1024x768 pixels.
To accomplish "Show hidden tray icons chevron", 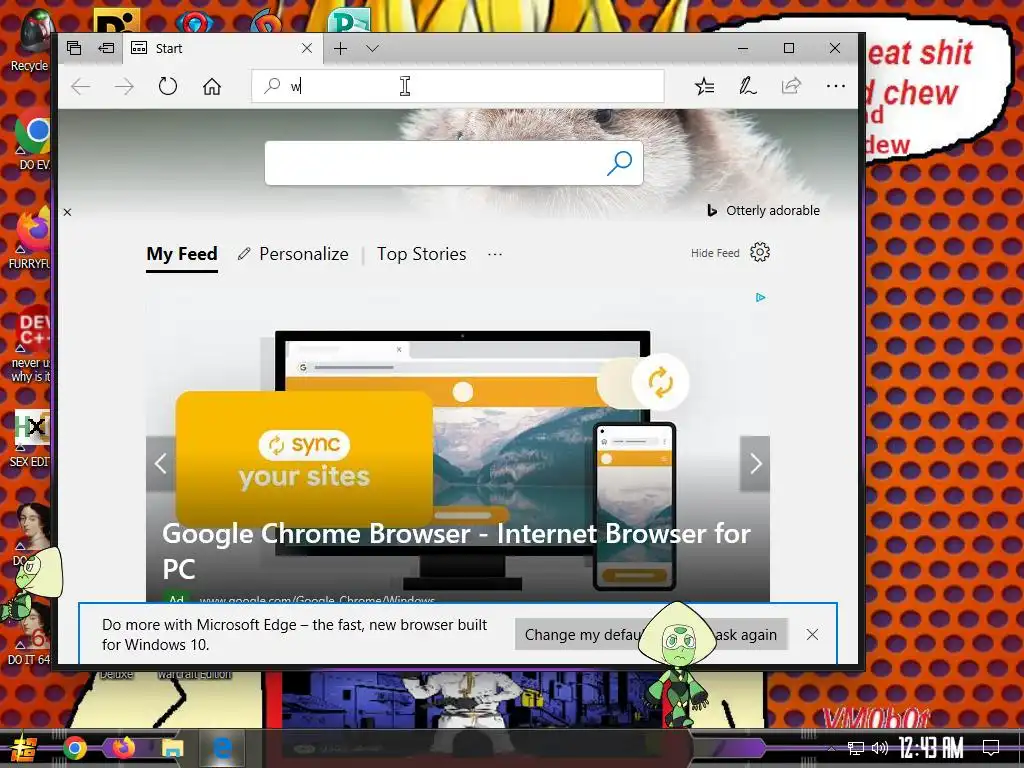I will point(831,748).
